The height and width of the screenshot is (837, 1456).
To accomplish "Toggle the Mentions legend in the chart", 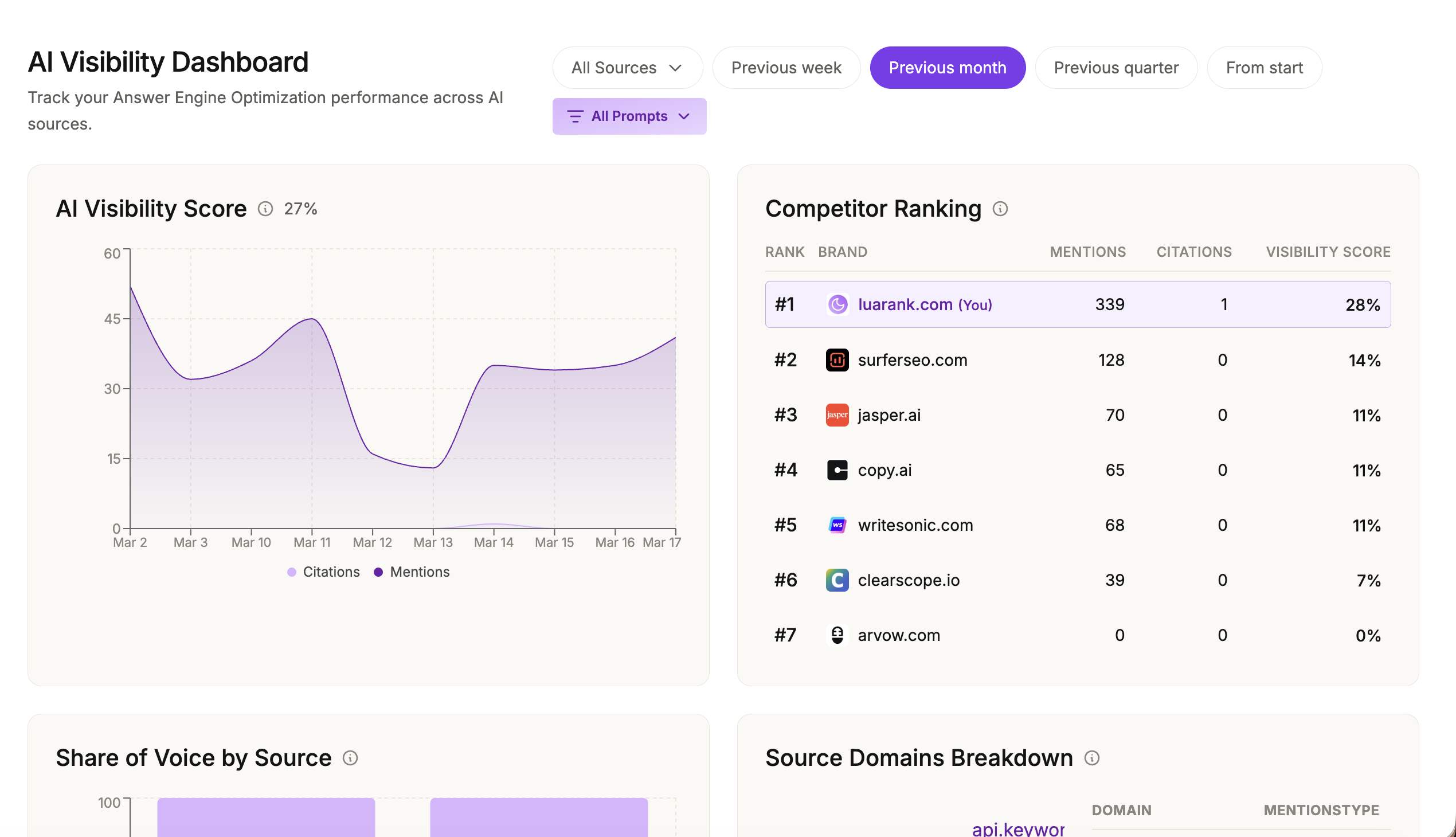I will click(412, 572).
